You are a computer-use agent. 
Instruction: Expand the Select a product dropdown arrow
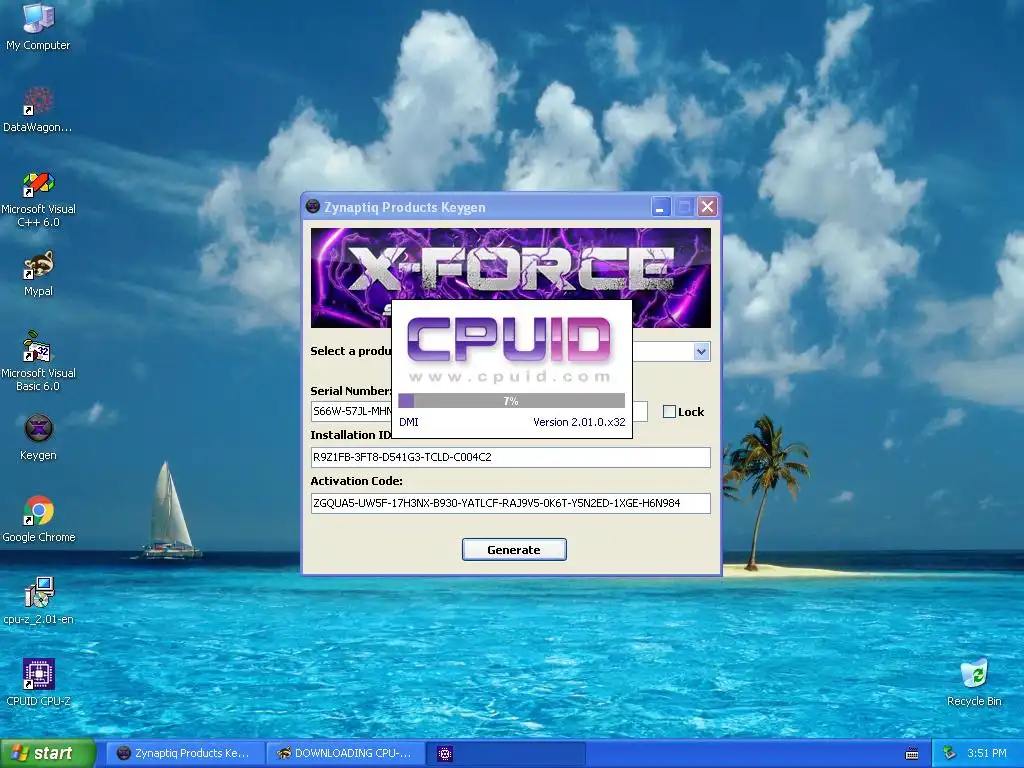pos(701,352)
